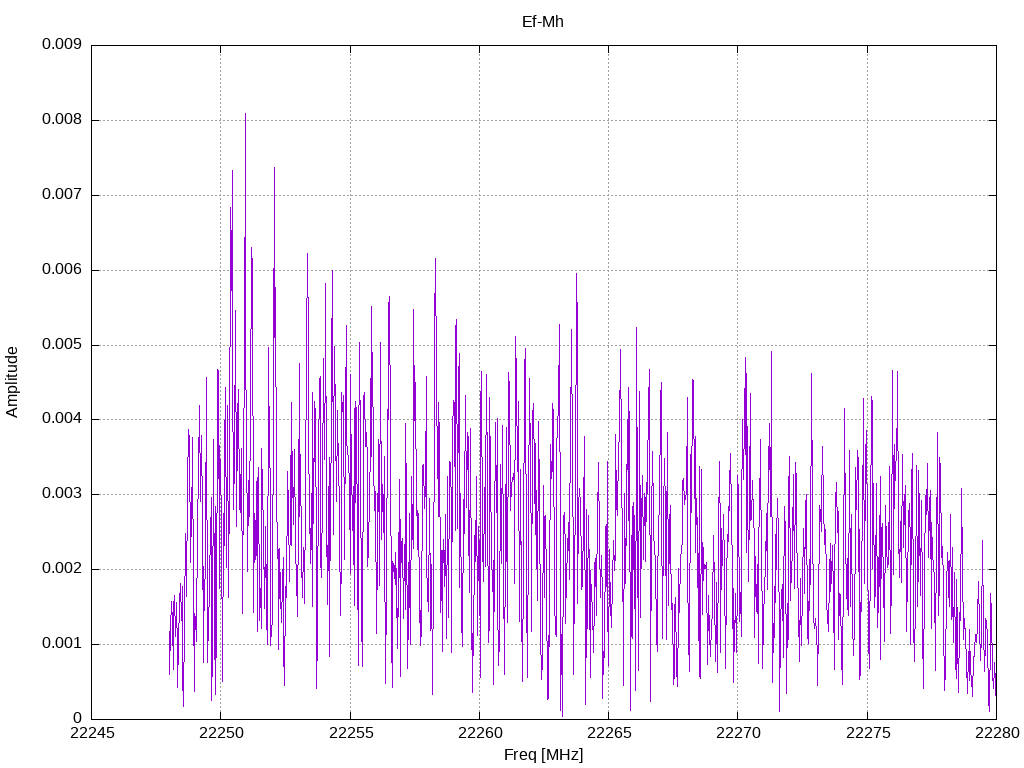Select the 22270 x-axis tick label
Screen dimensions: 1024x768
tap(738, 733)
